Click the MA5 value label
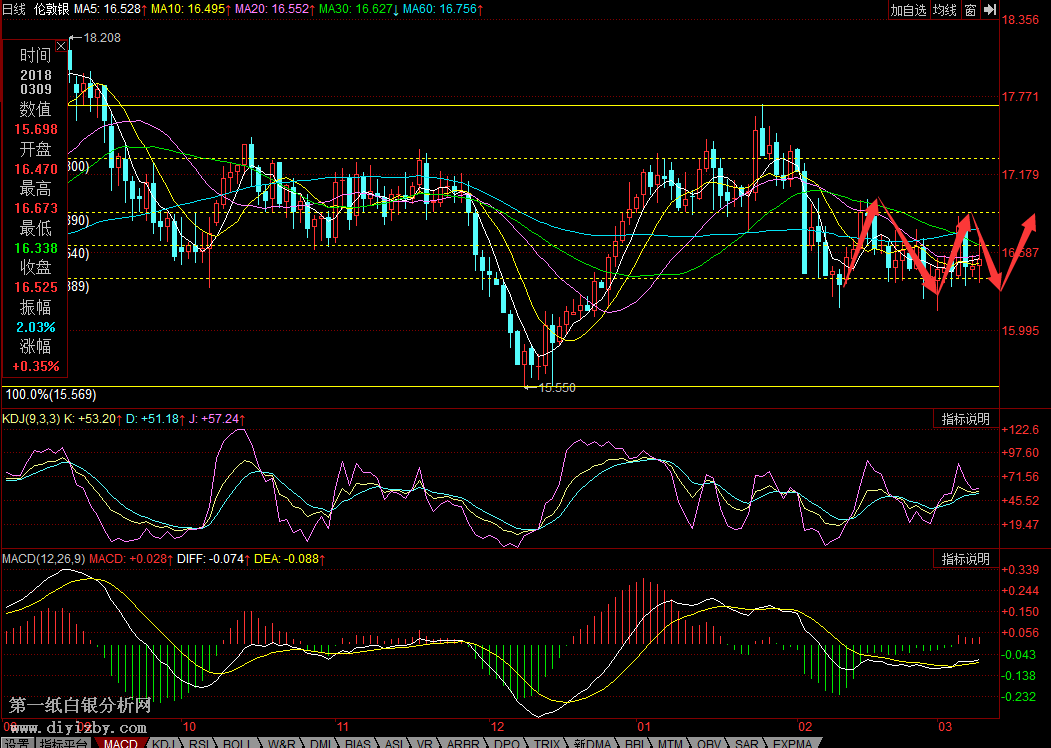 tap(109, 9)
